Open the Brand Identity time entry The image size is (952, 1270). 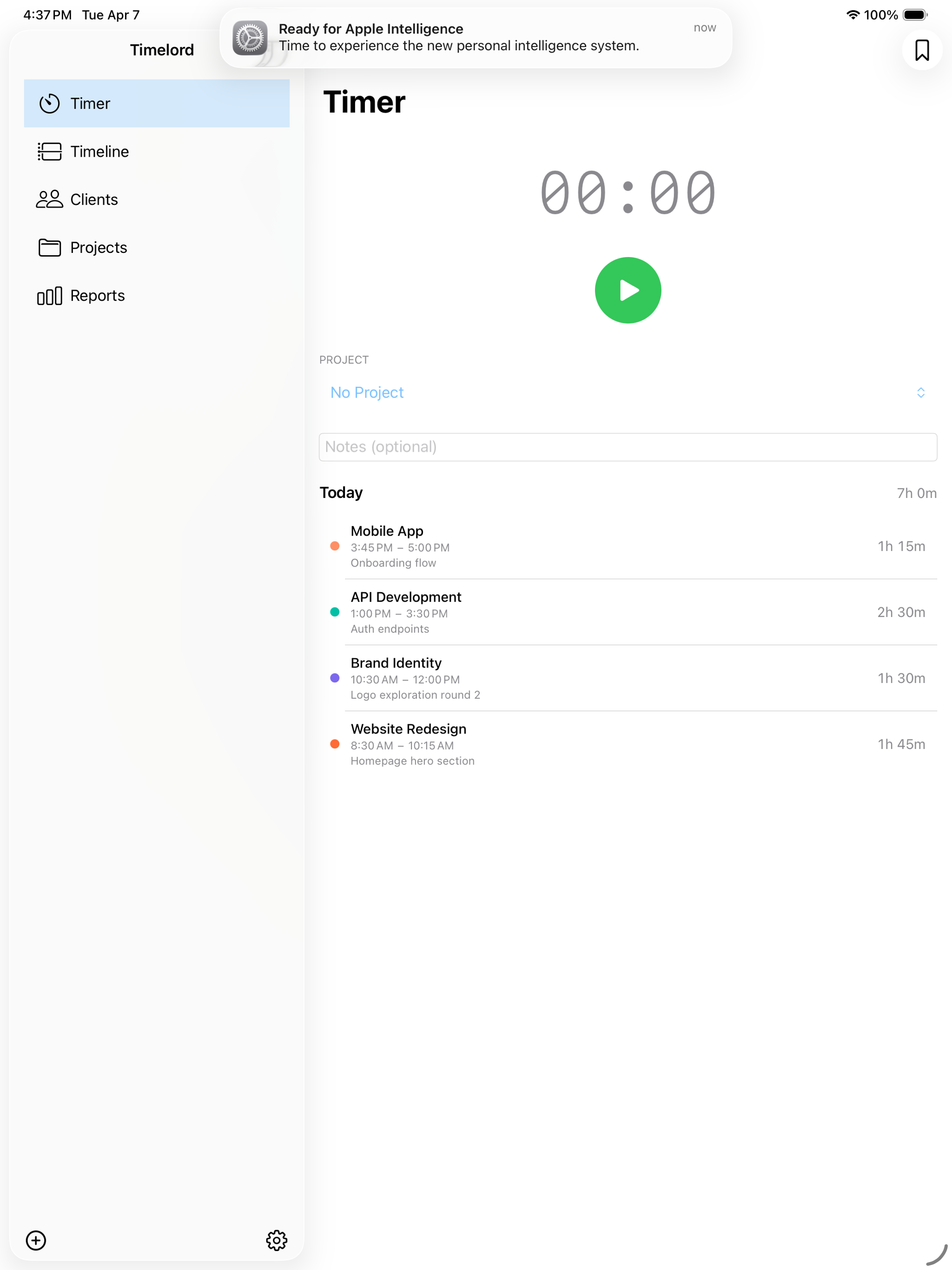[x=628, y=678]
